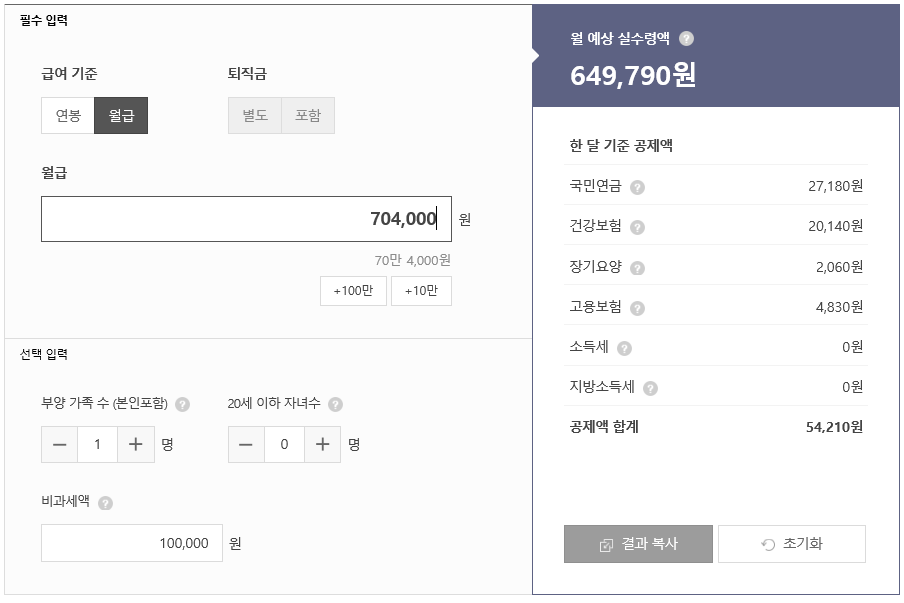Select 월급 salary basis
This screenshot has height=603, width=904.
pos(121,116)
